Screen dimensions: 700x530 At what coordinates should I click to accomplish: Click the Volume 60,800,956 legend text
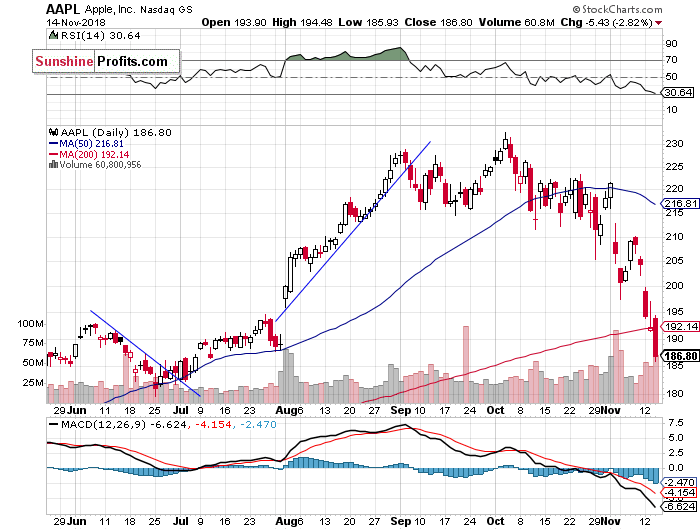tap(100, 165)
